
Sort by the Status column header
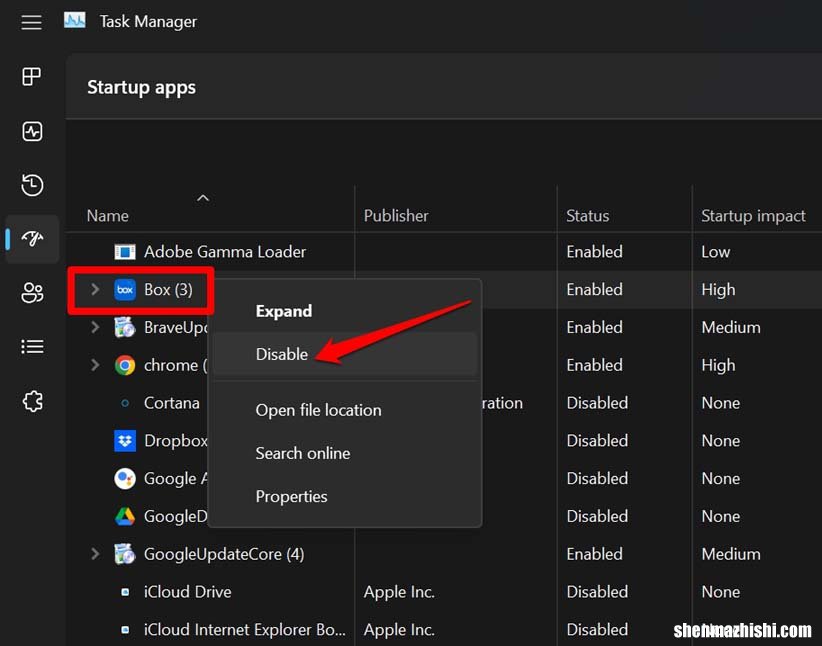(x=587, y=216)
